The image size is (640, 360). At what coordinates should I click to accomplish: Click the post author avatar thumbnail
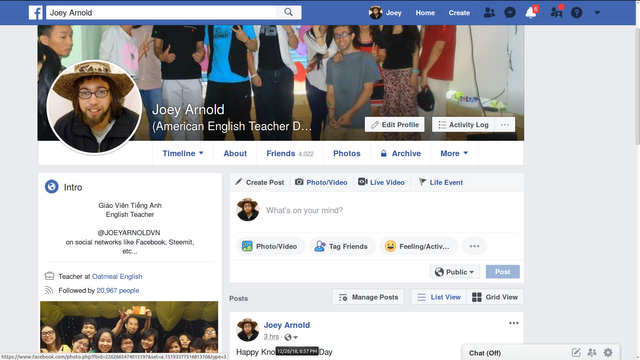247,330
